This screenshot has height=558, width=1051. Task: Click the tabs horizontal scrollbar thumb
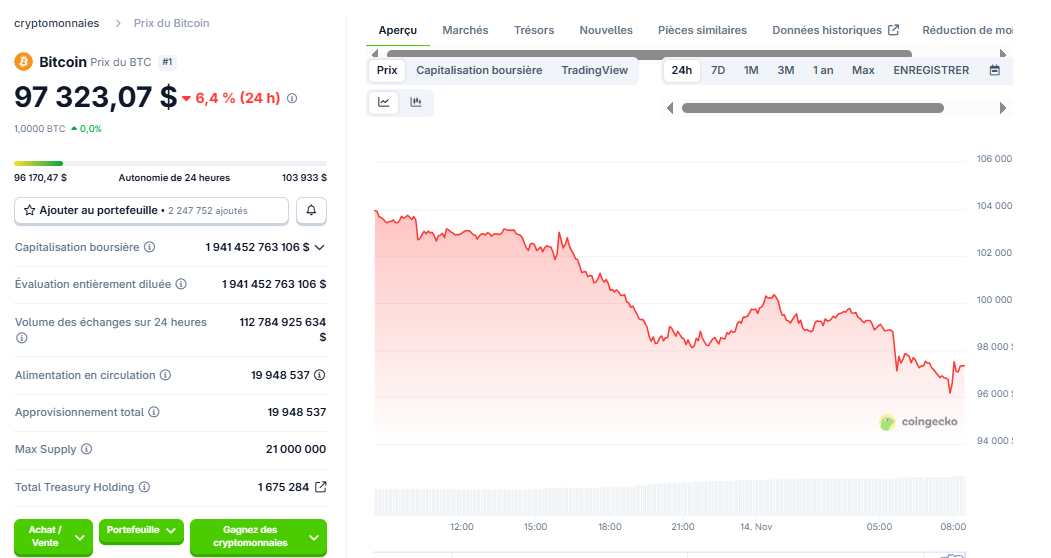pyautogui.click(x=649, y=54)
